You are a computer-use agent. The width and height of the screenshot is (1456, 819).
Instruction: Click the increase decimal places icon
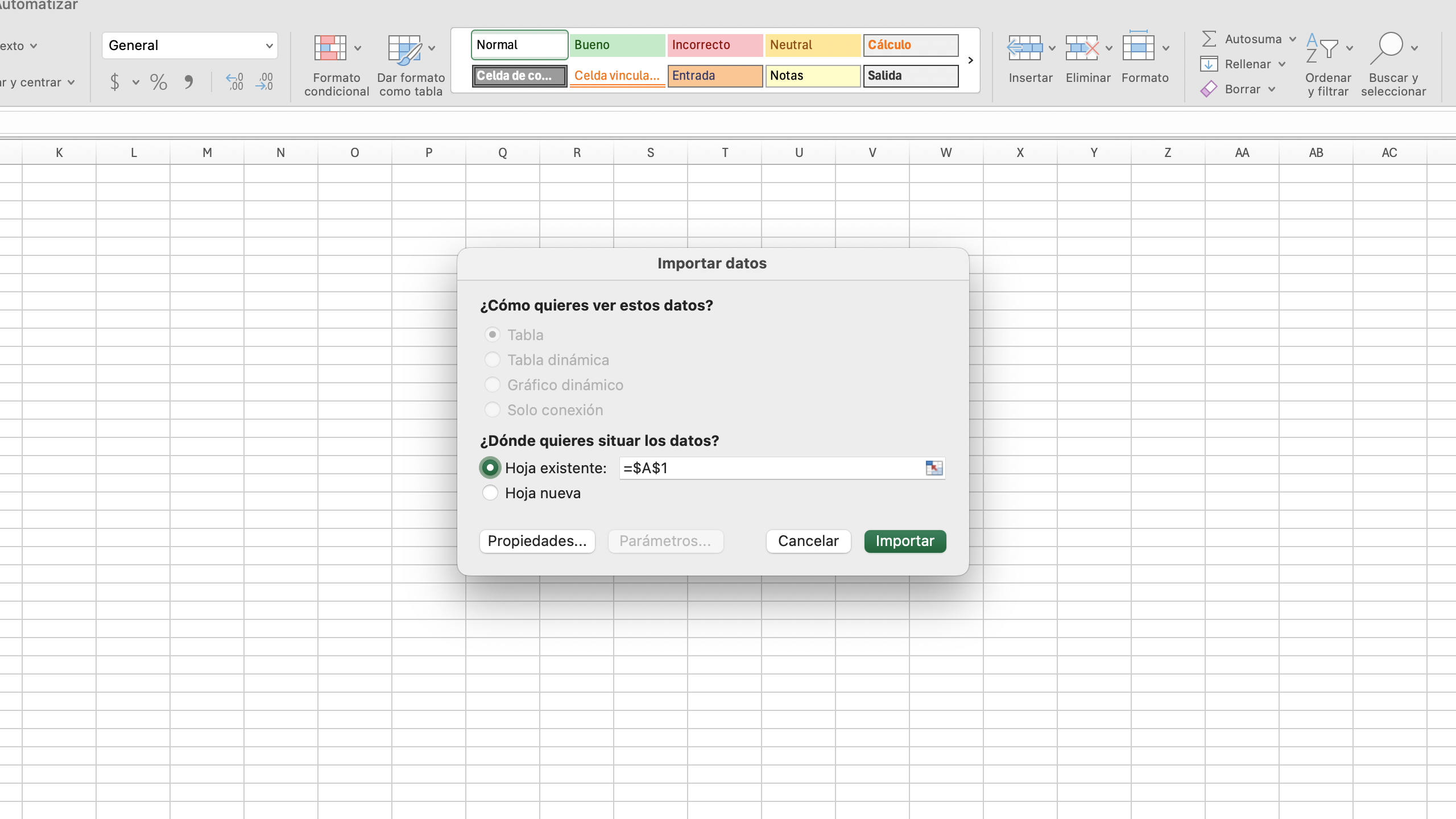[x=234, y=82]
